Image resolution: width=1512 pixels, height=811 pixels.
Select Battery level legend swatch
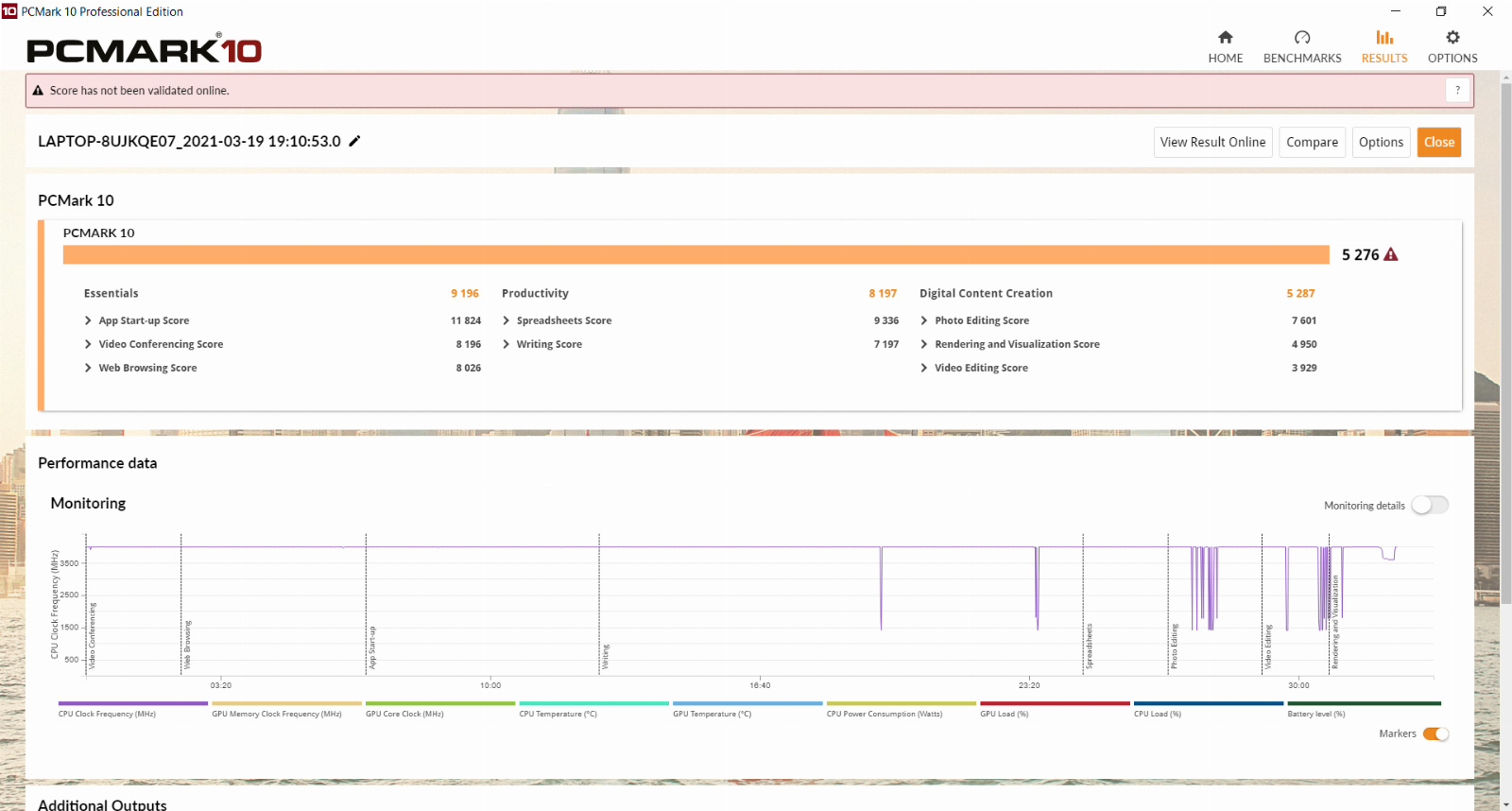point(1364,703)
